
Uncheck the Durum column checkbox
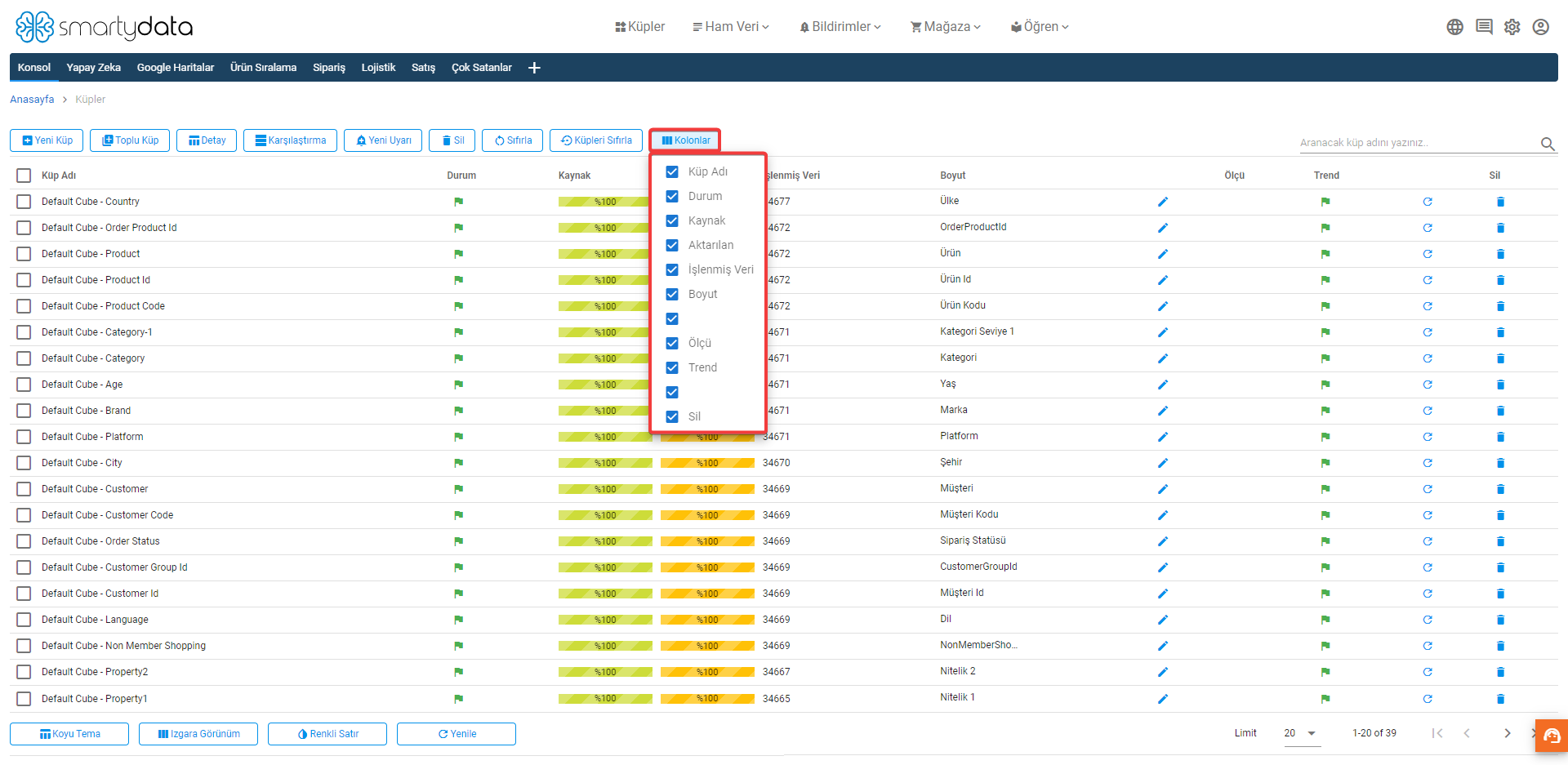672,196
